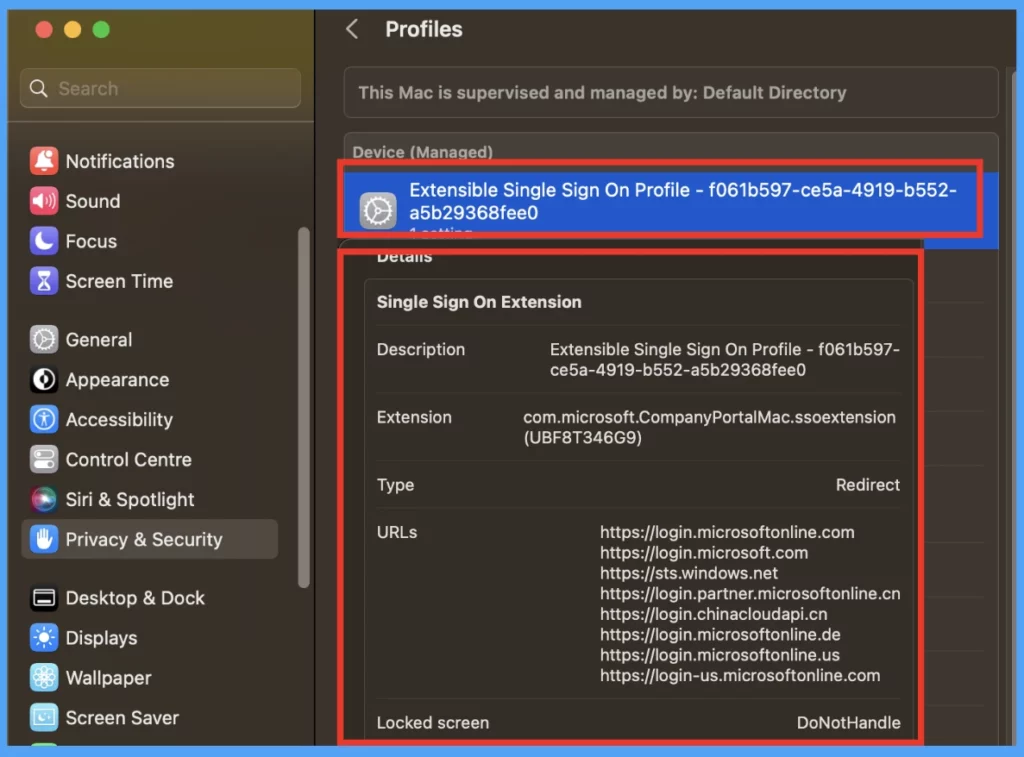Viewport: 1024px width, 757px height.
Task: Click the Control Centre toggles icon
Action: 44,460
